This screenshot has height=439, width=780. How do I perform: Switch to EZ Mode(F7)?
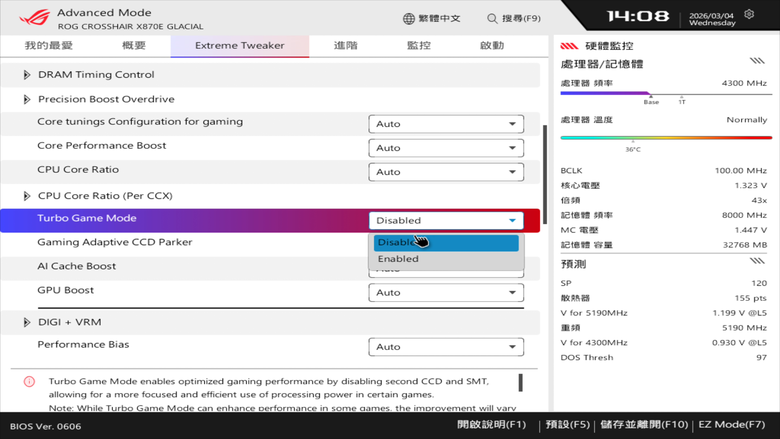[732, 425]
